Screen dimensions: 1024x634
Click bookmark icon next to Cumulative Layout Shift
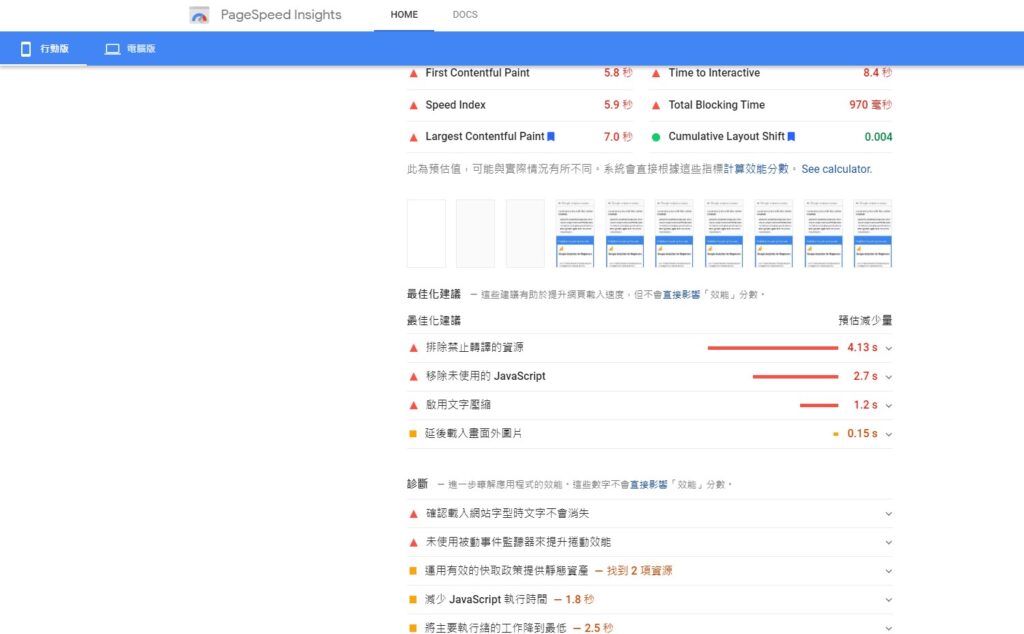pyautogui.click(x=791, y=137)
